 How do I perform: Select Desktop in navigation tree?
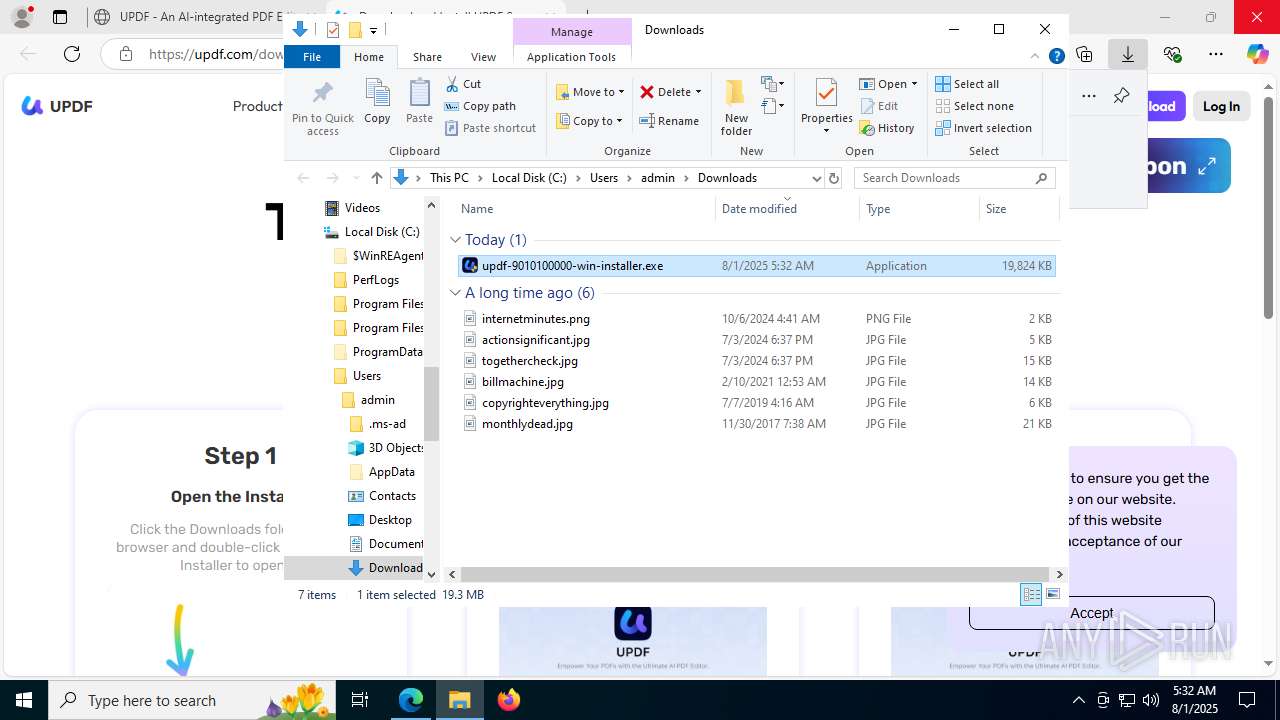click(390, 520)
